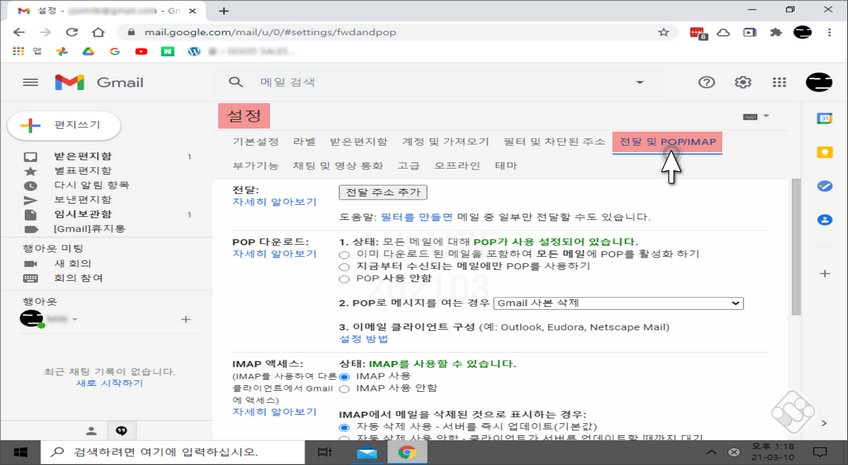Screen dimensions: 848x465
Task: Open the Google apps grid
Action: 779,82
